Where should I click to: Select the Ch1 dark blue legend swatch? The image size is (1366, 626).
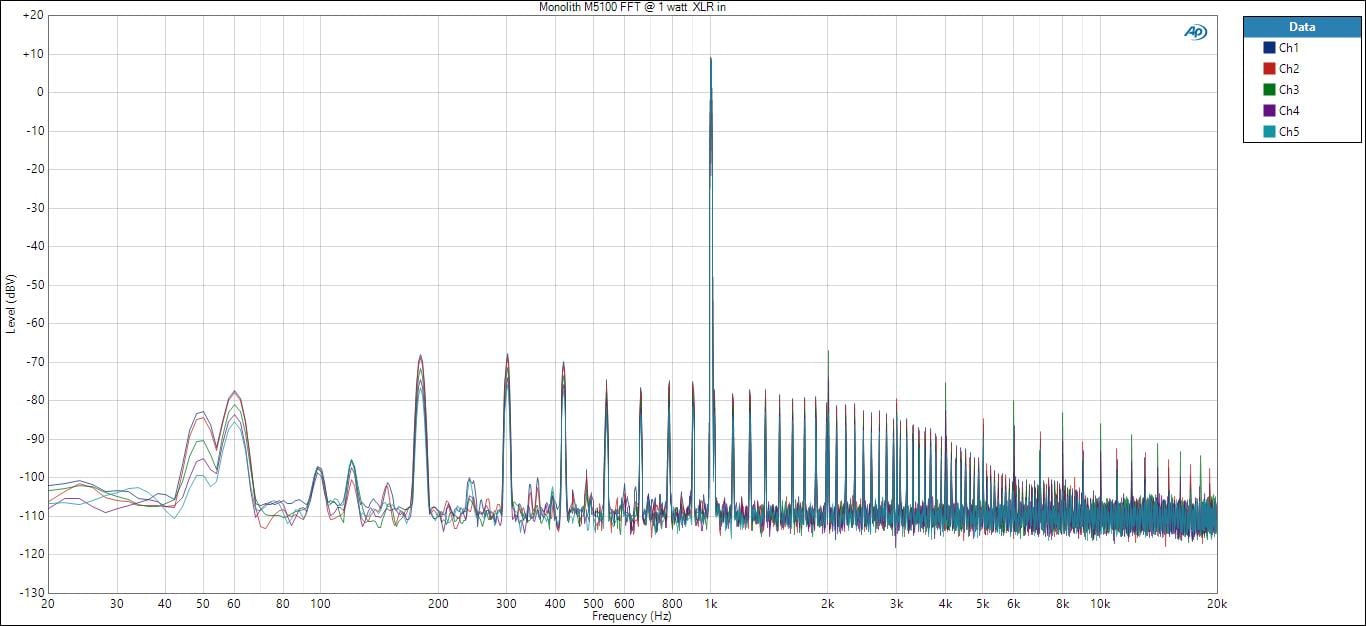(x=1269, y=48)
